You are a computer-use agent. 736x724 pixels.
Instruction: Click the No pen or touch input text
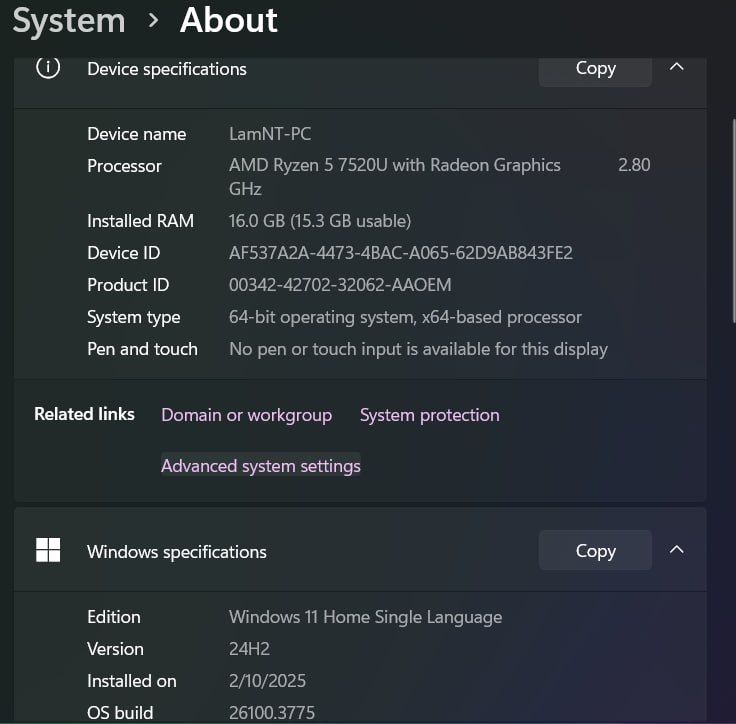point(418,349)
